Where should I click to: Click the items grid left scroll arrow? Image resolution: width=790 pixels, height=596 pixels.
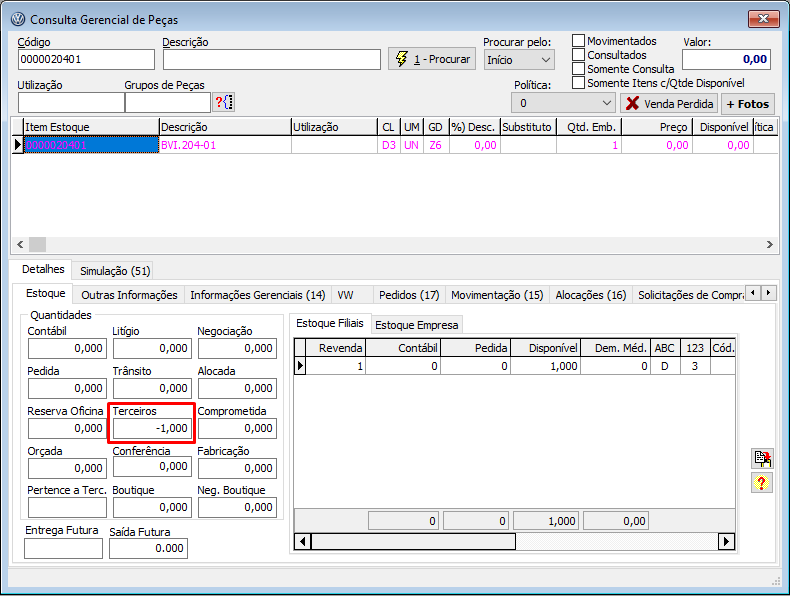(x=20, y=244)
